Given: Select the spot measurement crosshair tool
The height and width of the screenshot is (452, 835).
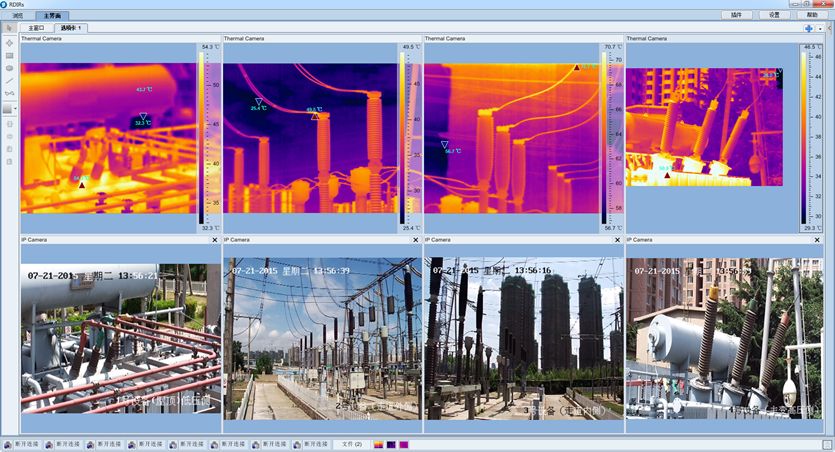Looking at the screenshot, I should point(9,43).
